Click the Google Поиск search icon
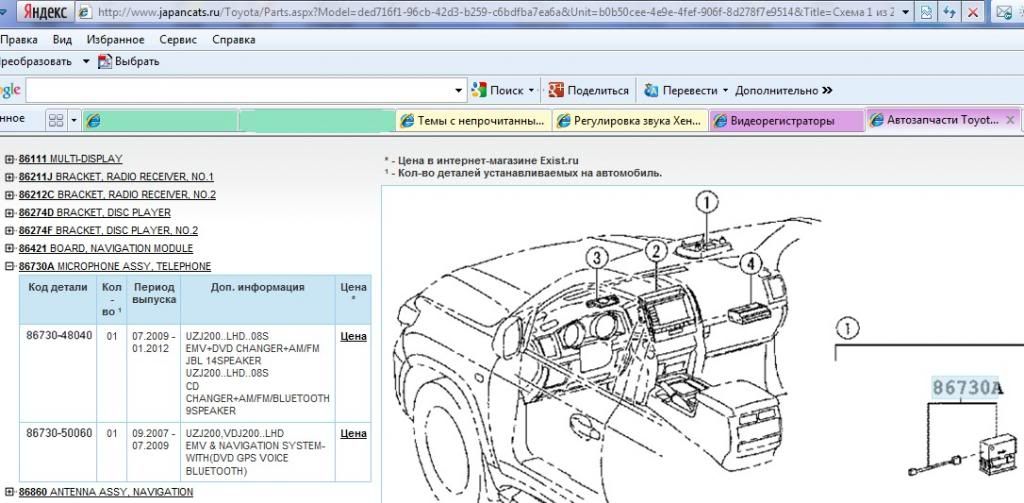This screenshot has width=1024, height=503. (479, 90)
